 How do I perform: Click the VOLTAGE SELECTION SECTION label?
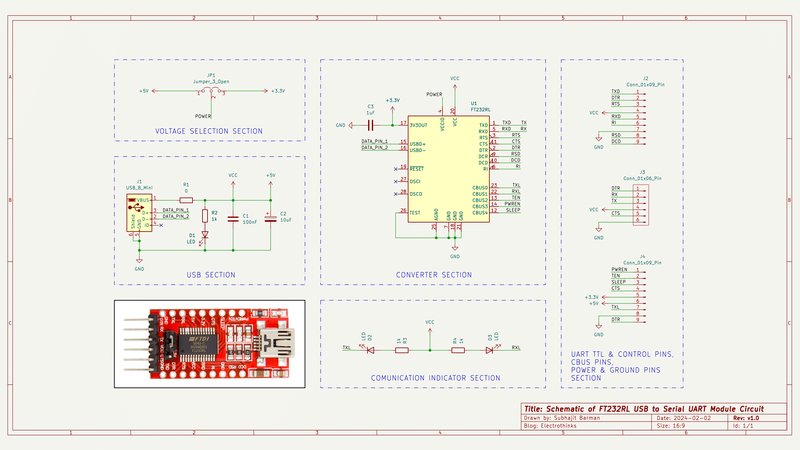tap(209, 131)
